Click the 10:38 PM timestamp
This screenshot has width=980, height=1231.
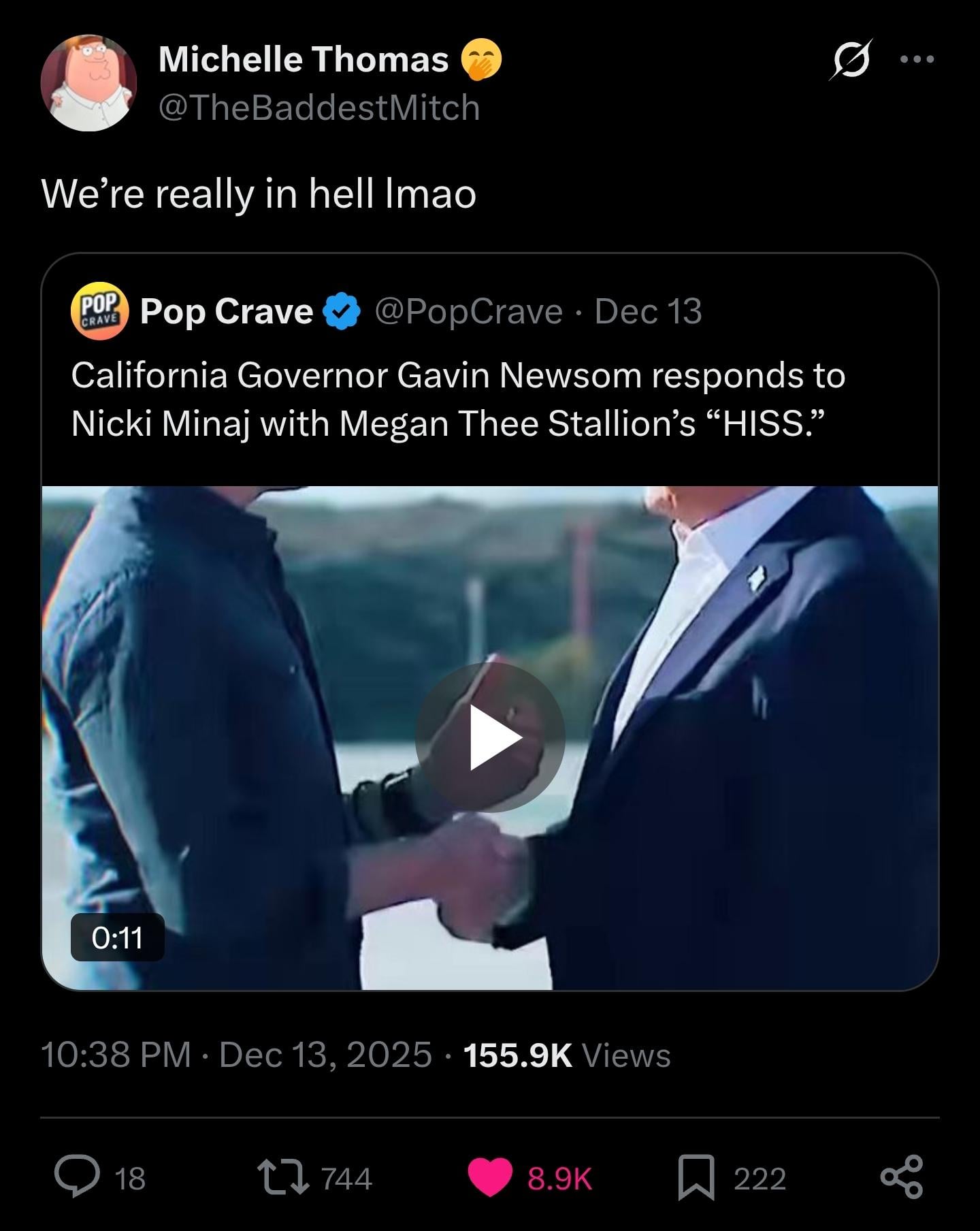pyautogui.click(x=116, y=1055)
